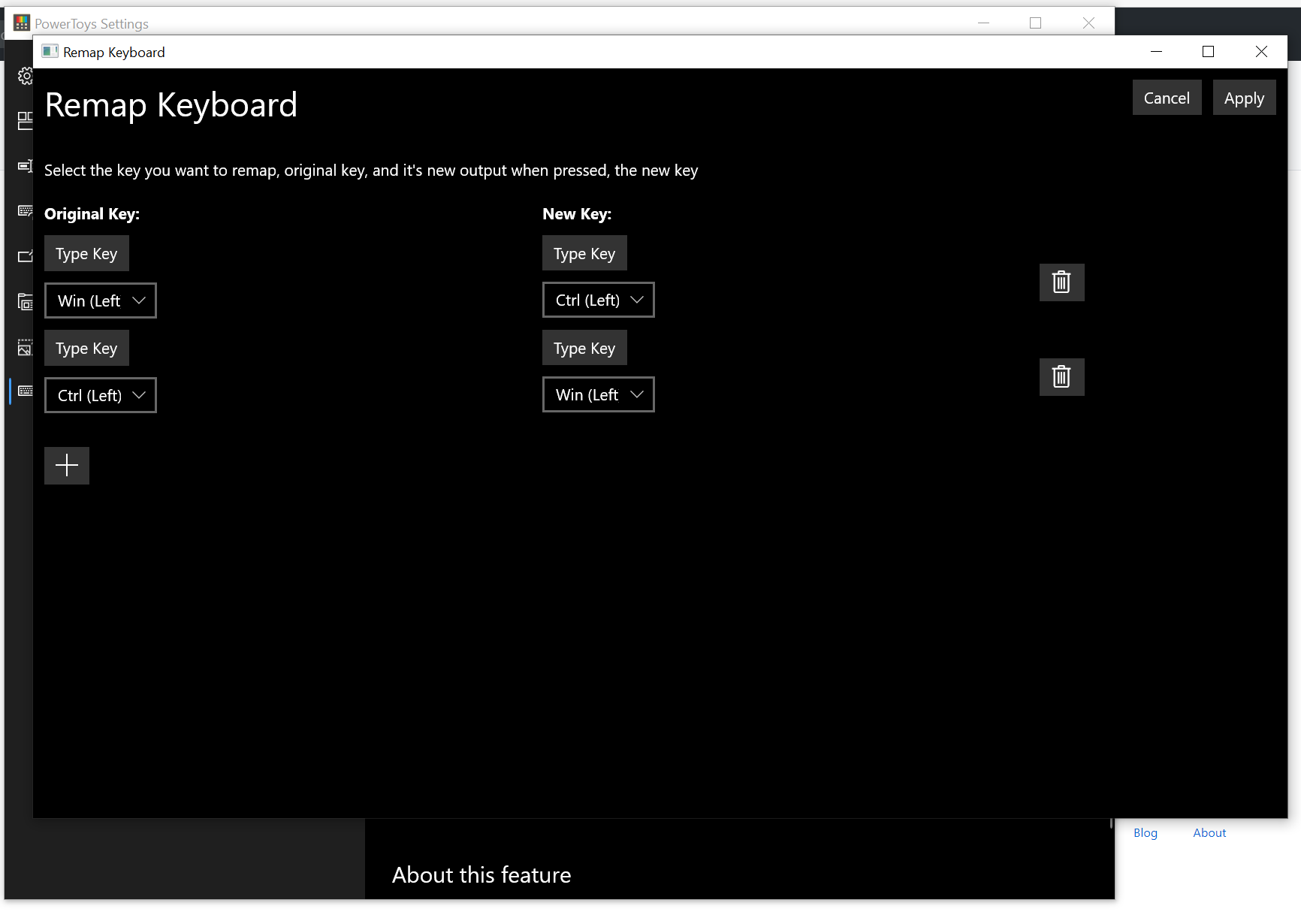
Task: Open the Win (Left) original key dropdown
Action: pos(100,300)
